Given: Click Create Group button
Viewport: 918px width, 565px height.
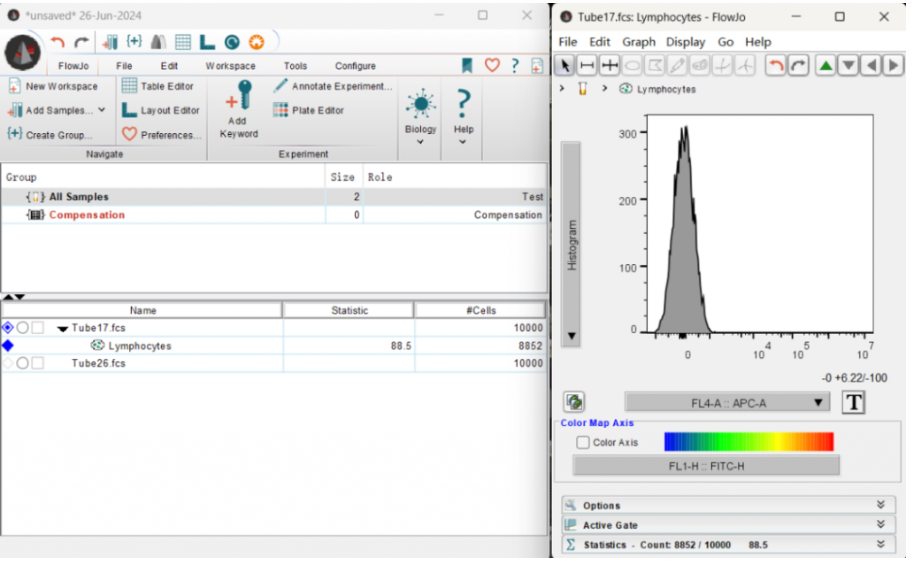Looking at the screenshot, I should pos(50,135).
